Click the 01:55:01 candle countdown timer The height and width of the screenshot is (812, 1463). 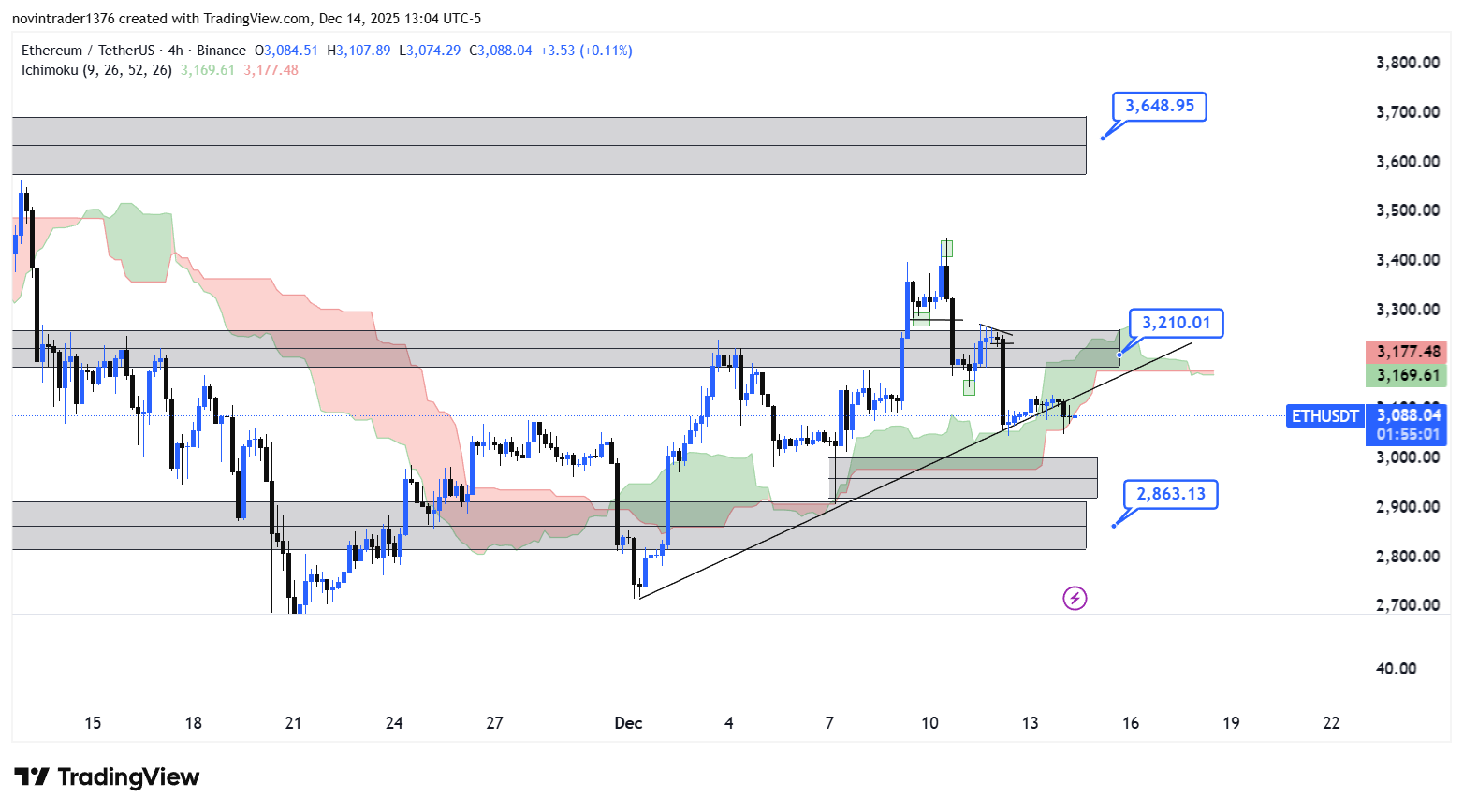(1407, 435)
